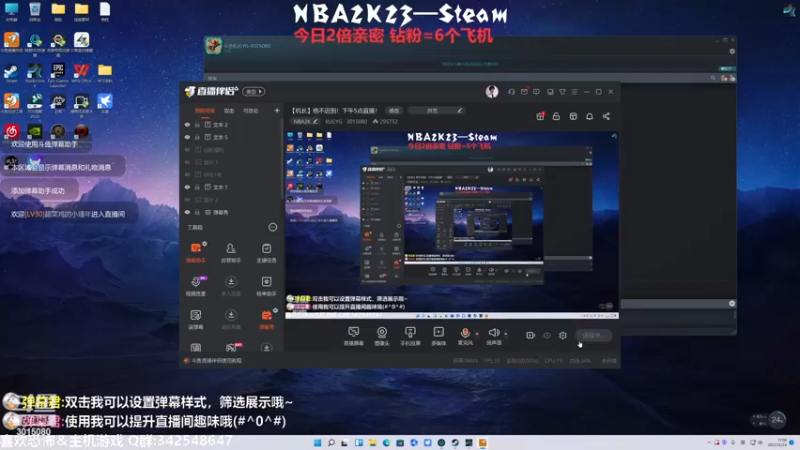
Task: Click the start streaming button
Action: pyautogui.click(x=593, y=335)
